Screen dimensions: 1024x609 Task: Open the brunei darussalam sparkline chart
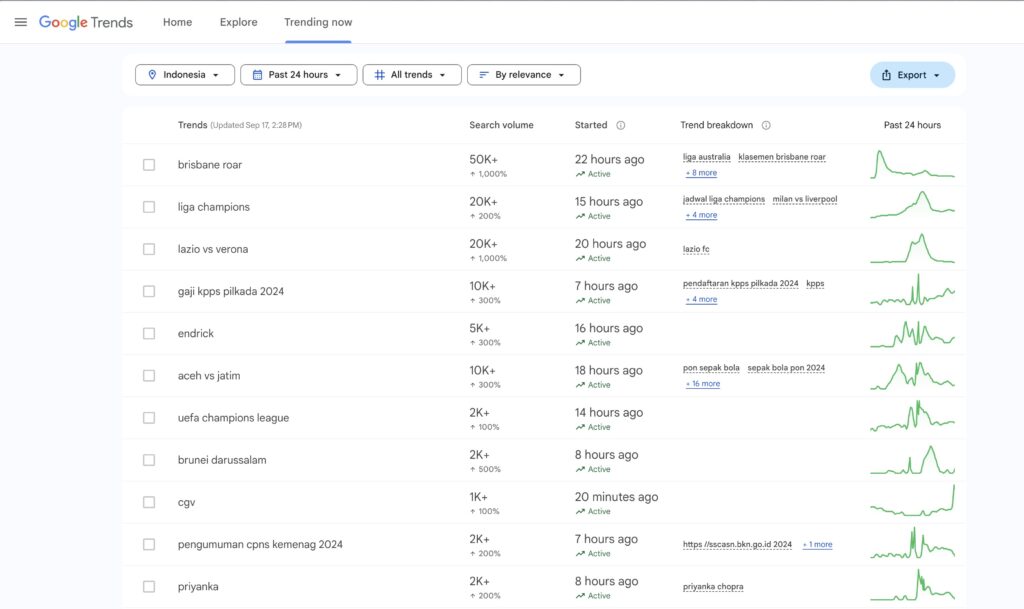point(912,460)
